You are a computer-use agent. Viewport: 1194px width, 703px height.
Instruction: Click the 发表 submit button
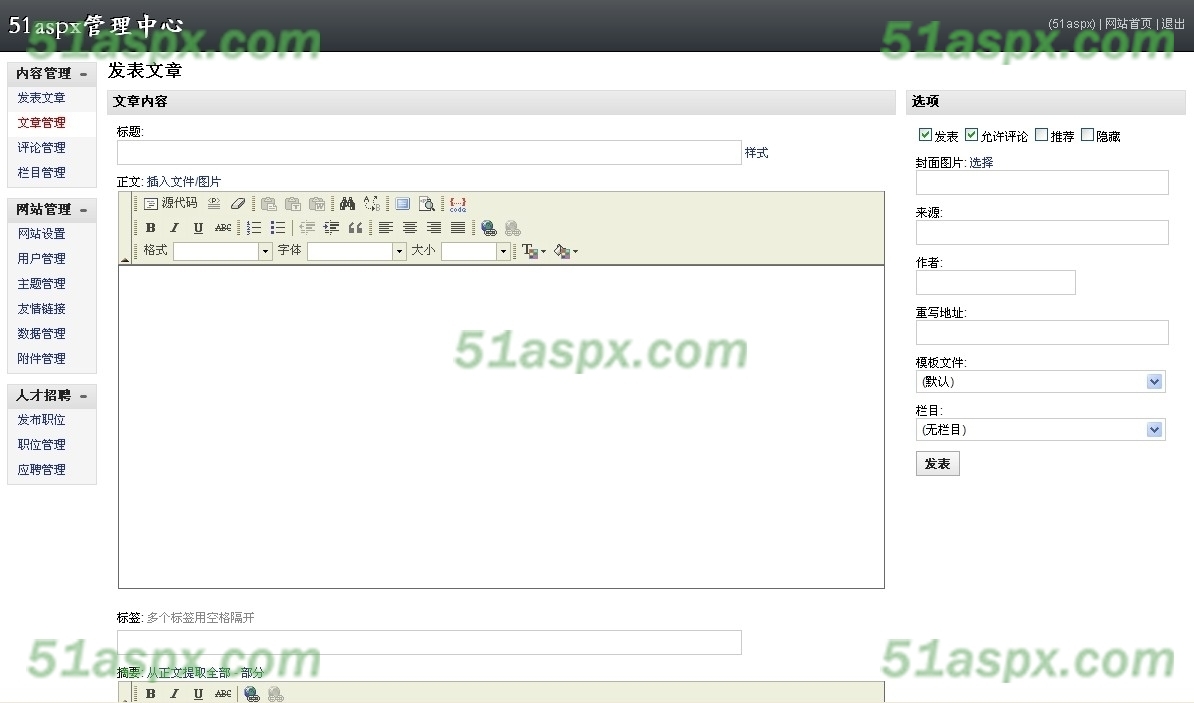(937, 463)
